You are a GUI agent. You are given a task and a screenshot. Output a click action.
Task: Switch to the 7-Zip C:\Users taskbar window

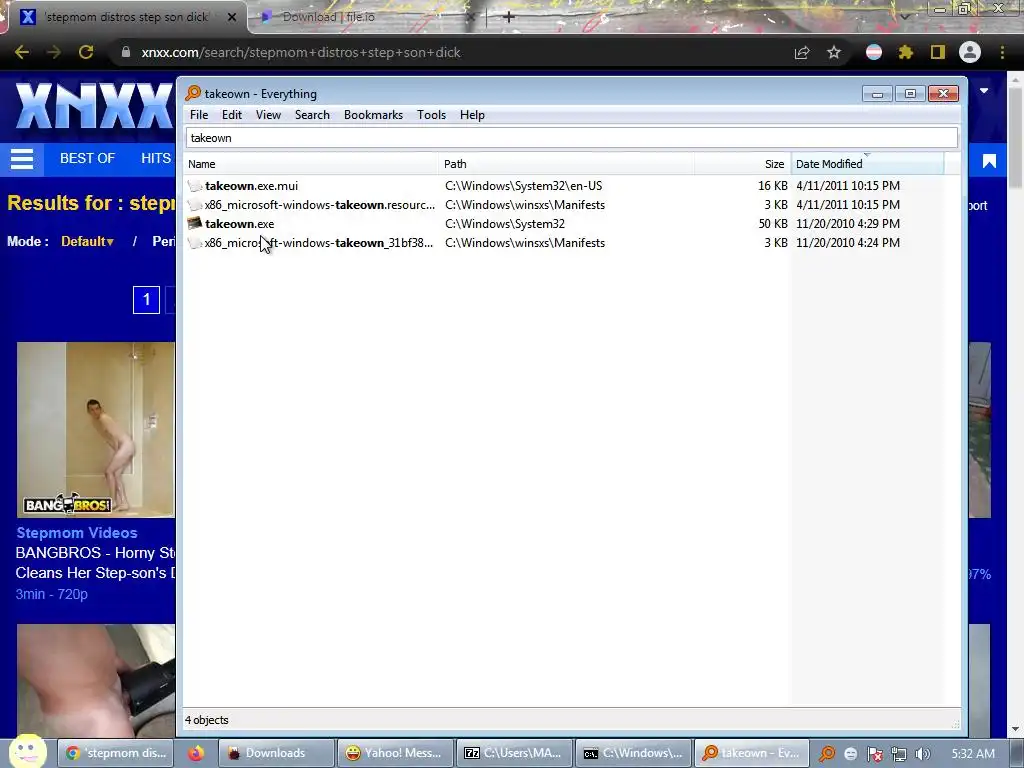point(514,753)
